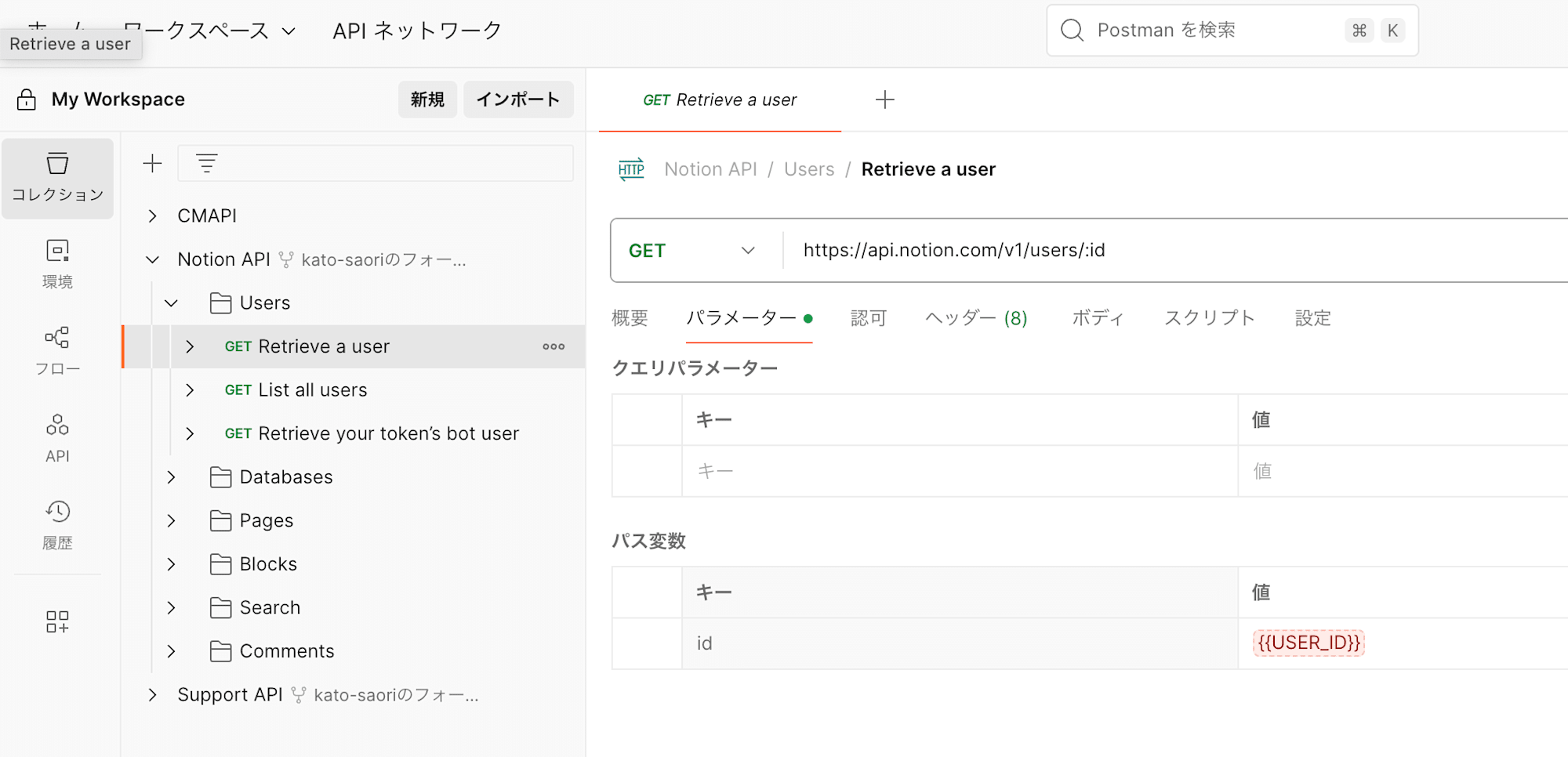Click the fork icon next to Notion API
This screenshot has height=757, width=1568.
(286, 259)
